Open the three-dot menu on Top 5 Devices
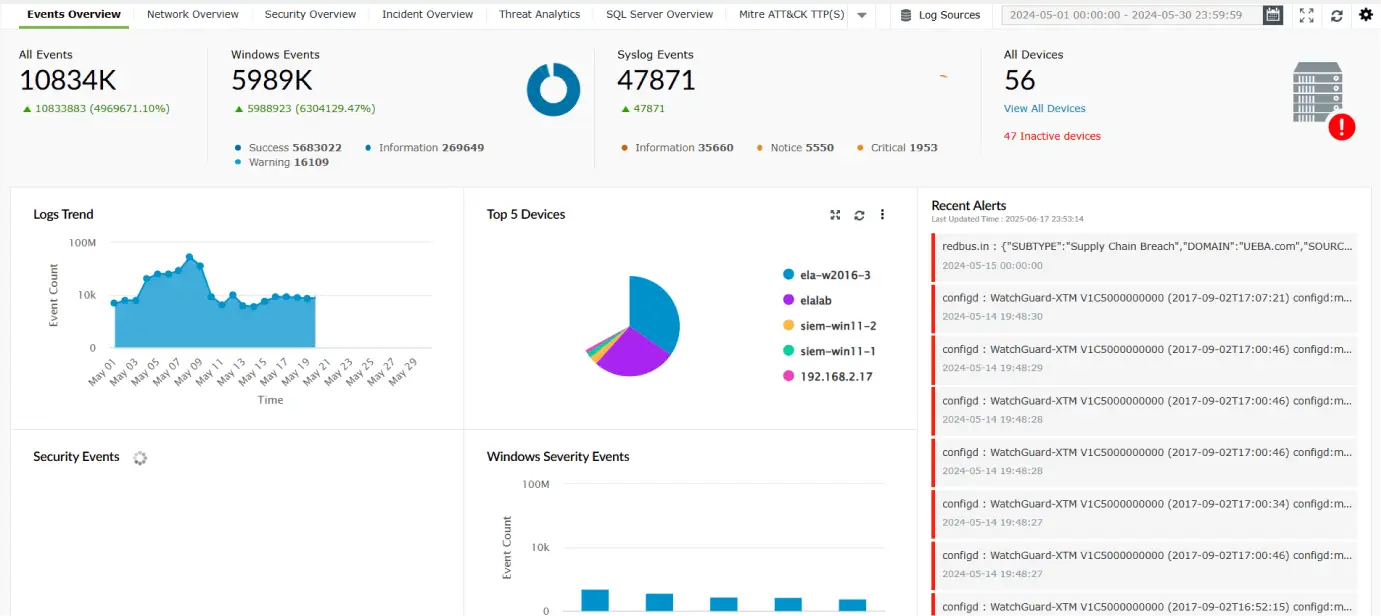The image size is (1381, 616). 882,214
